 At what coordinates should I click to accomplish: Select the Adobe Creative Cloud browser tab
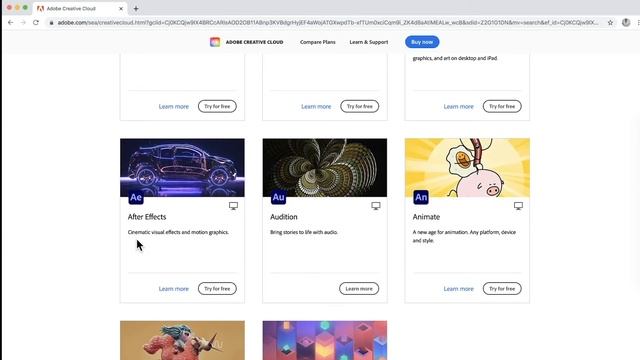pos(80,9)
